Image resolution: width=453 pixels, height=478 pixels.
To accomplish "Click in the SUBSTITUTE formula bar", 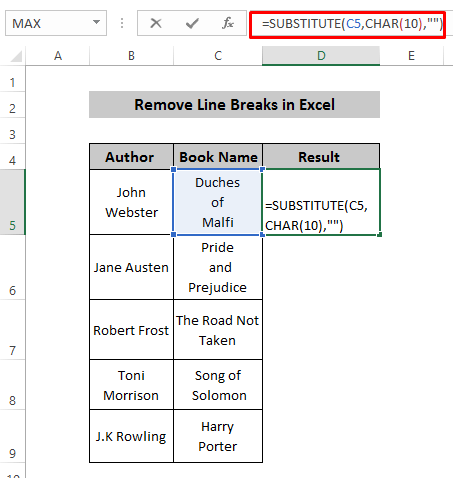I will click(347, 24).
